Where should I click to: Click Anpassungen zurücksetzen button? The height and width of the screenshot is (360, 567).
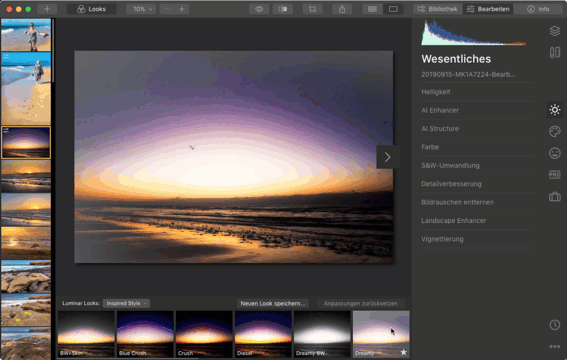coord(361,303)
